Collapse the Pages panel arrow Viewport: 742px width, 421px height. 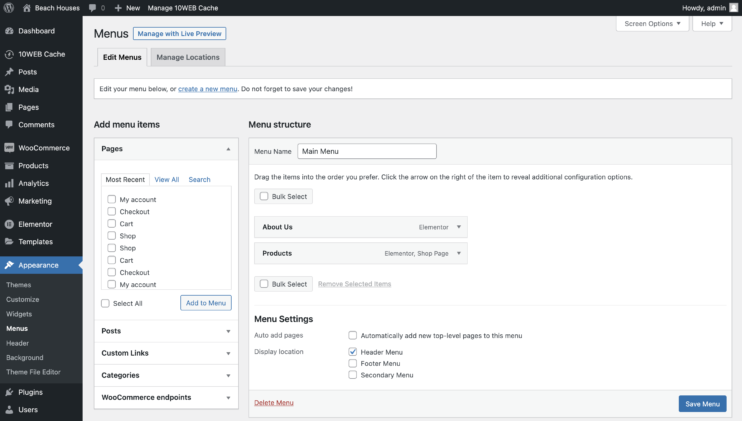tap(228, 149)
